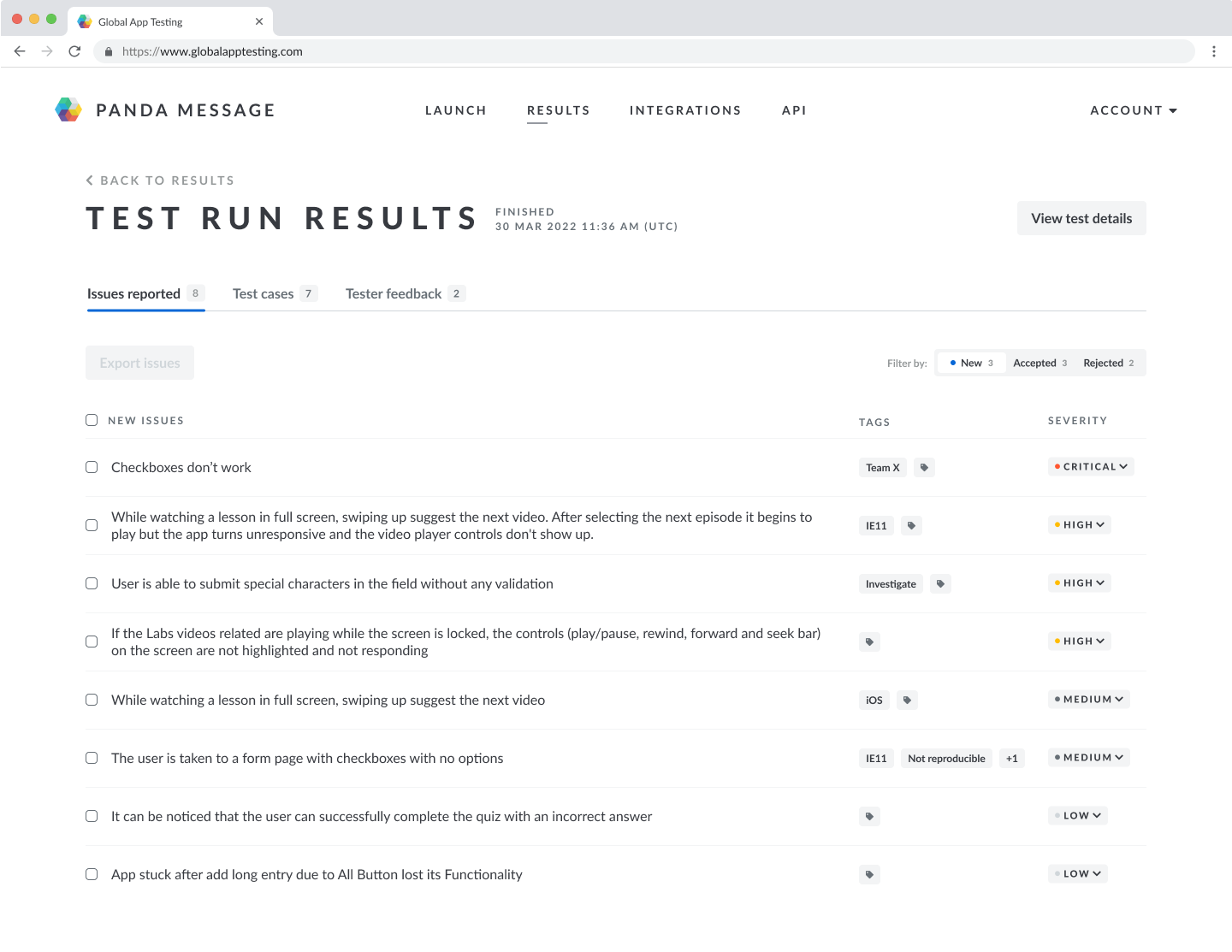Click the Export issues button
This screenshot has height=952, width=1232.
(139, 363)
